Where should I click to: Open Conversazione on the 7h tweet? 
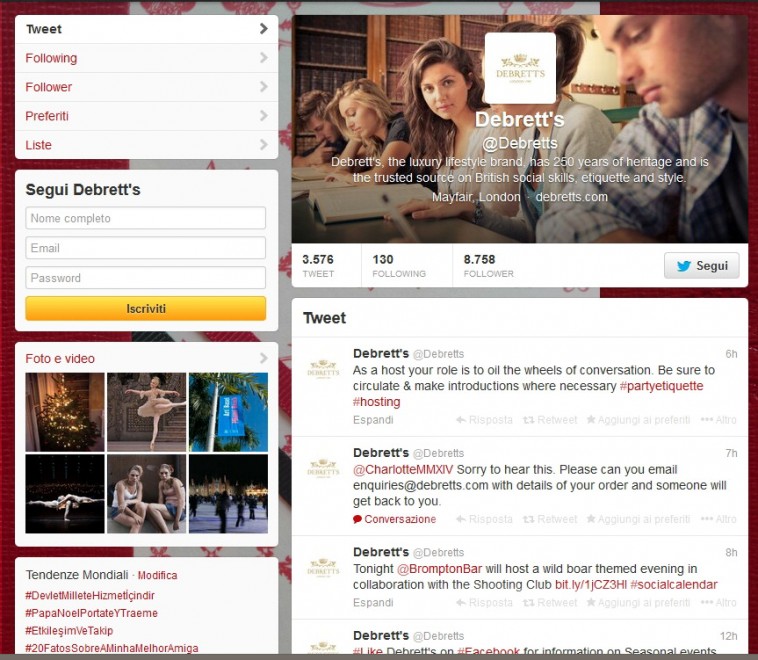pyautogui.click(x=394, y=519)
